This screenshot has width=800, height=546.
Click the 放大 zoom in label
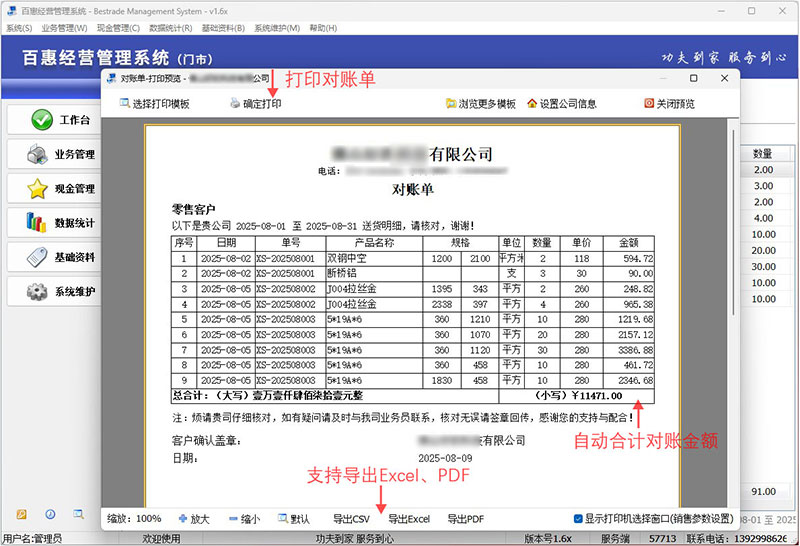tap(200, 519)
